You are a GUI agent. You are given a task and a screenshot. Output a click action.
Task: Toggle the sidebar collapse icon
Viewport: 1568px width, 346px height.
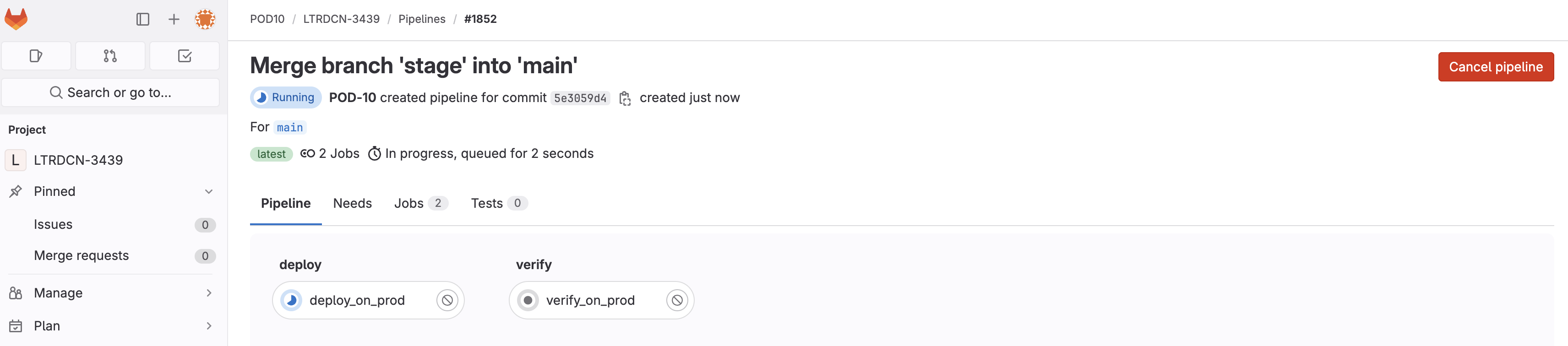click(143, 20)
